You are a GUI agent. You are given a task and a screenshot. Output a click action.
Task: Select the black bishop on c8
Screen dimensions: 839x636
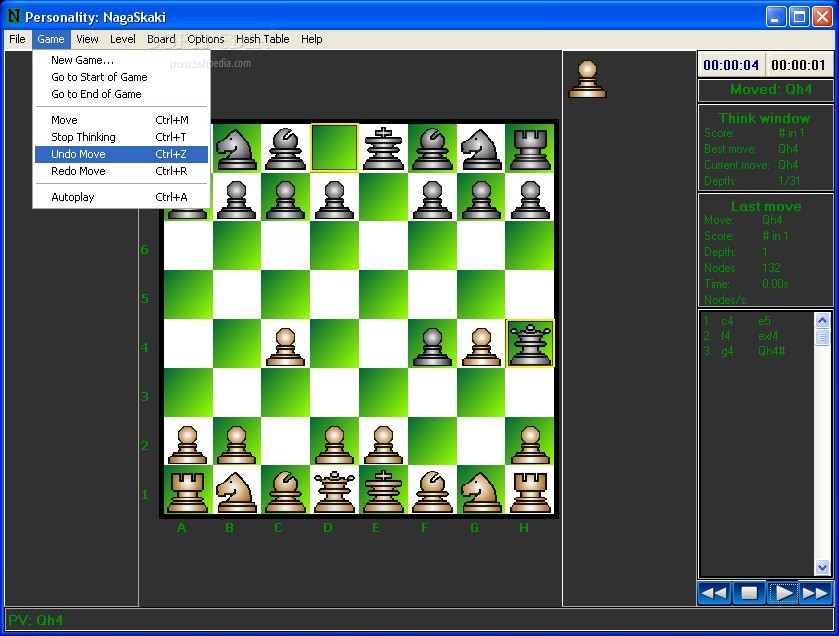(285, 149)
